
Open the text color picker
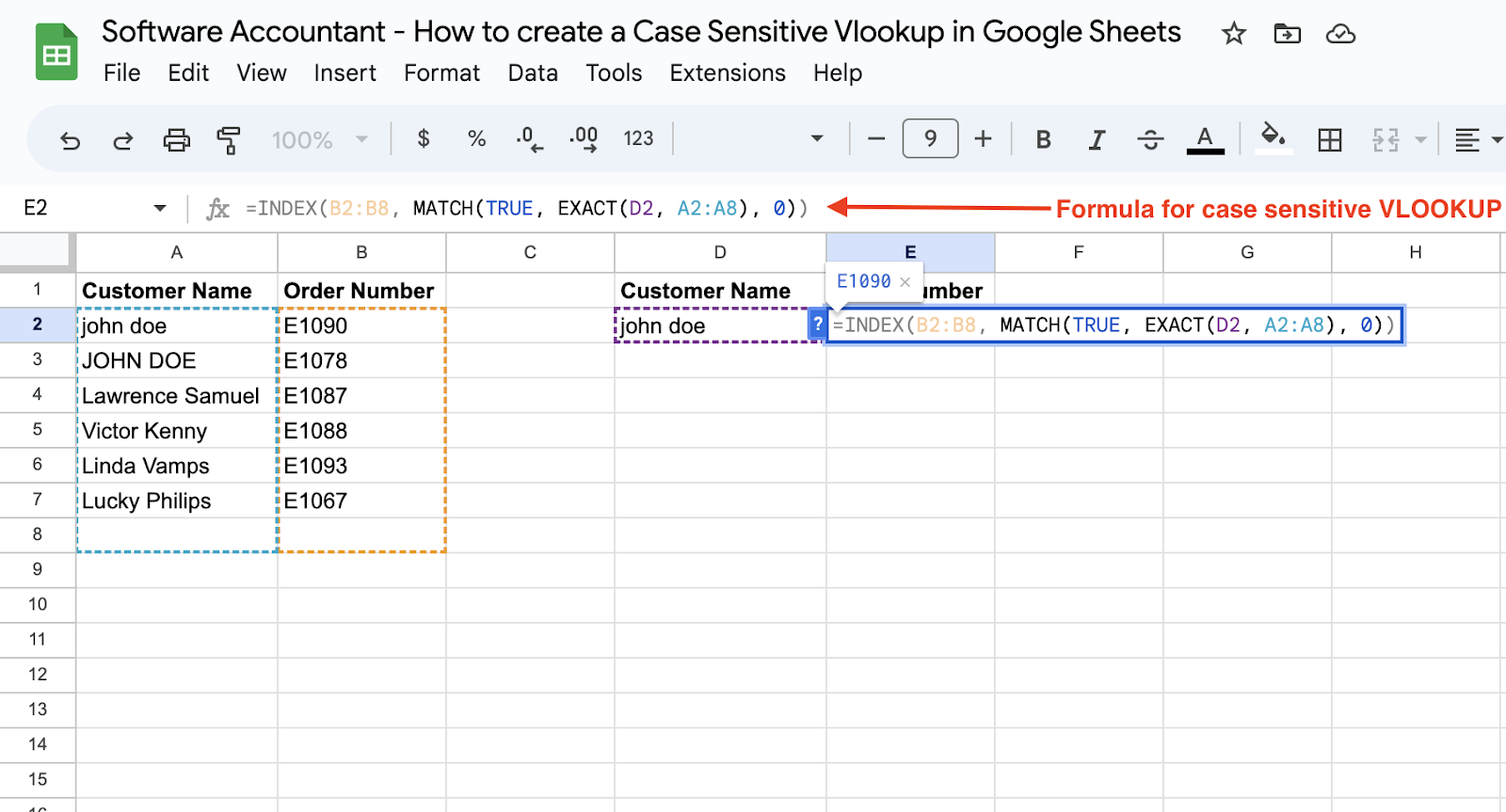(x=1205, y=140)
